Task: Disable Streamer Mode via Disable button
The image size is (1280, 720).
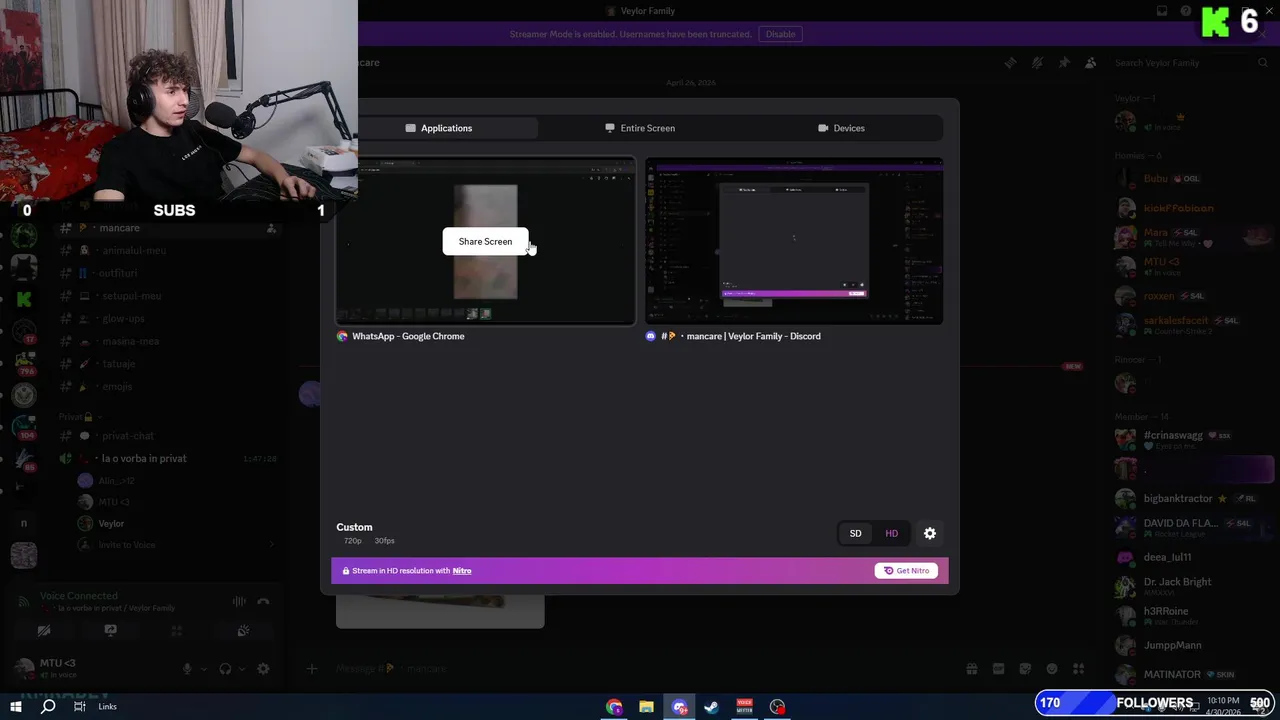Action: coord(780,34)
